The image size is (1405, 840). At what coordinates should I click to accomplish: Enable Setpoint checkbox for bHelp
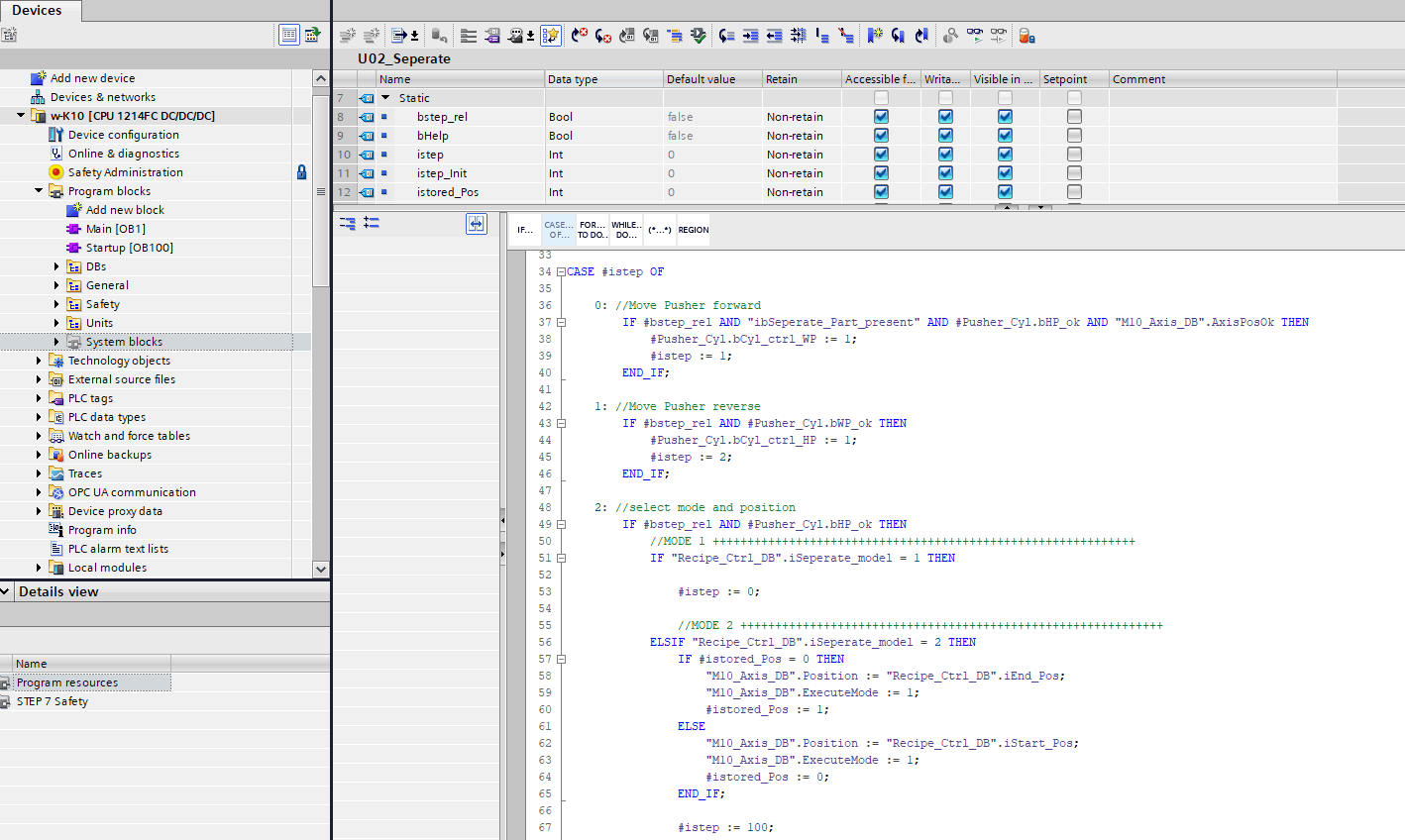click(1074, 136)
